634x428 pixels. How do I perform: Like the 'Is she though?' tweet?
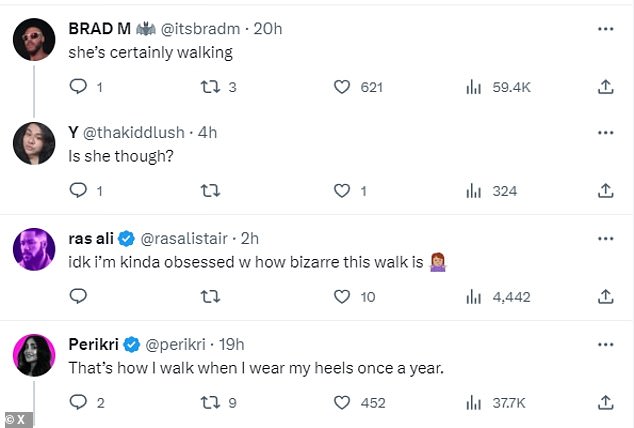point(343,190)
